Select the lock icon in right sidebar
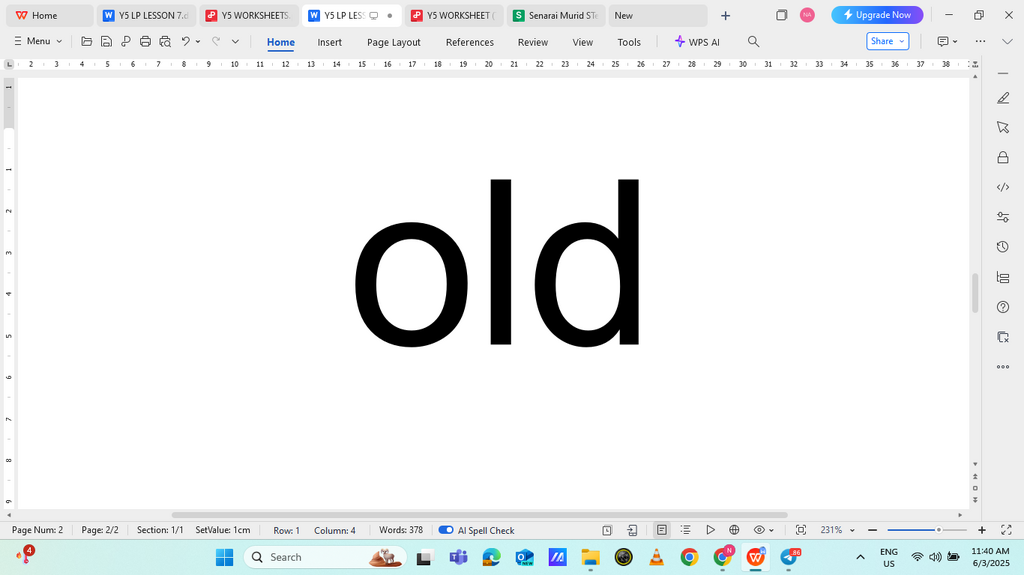This screenshot has width=1024, height=575. [1003, 157]
